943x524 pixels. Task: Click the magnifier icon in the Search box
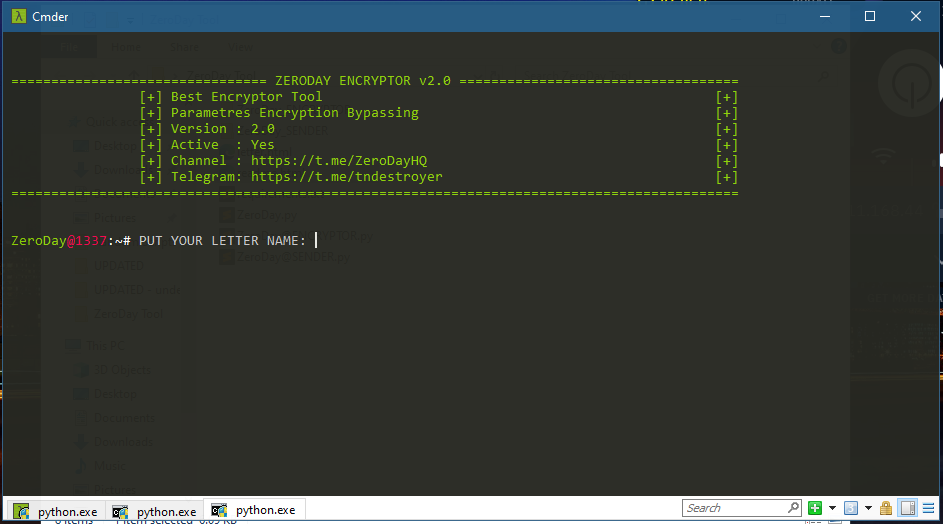tap(793, 508)
